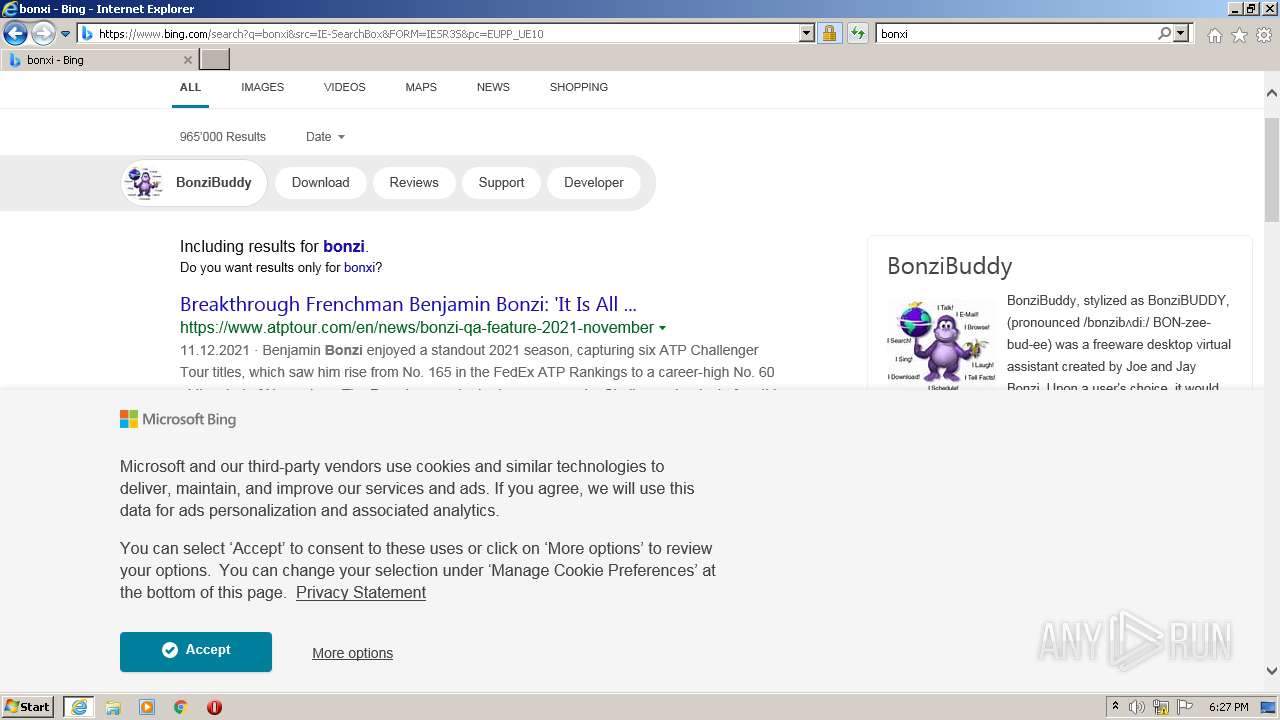Go back with the browser Back arrow
The image size is (1280, 720).
[16, 34]
